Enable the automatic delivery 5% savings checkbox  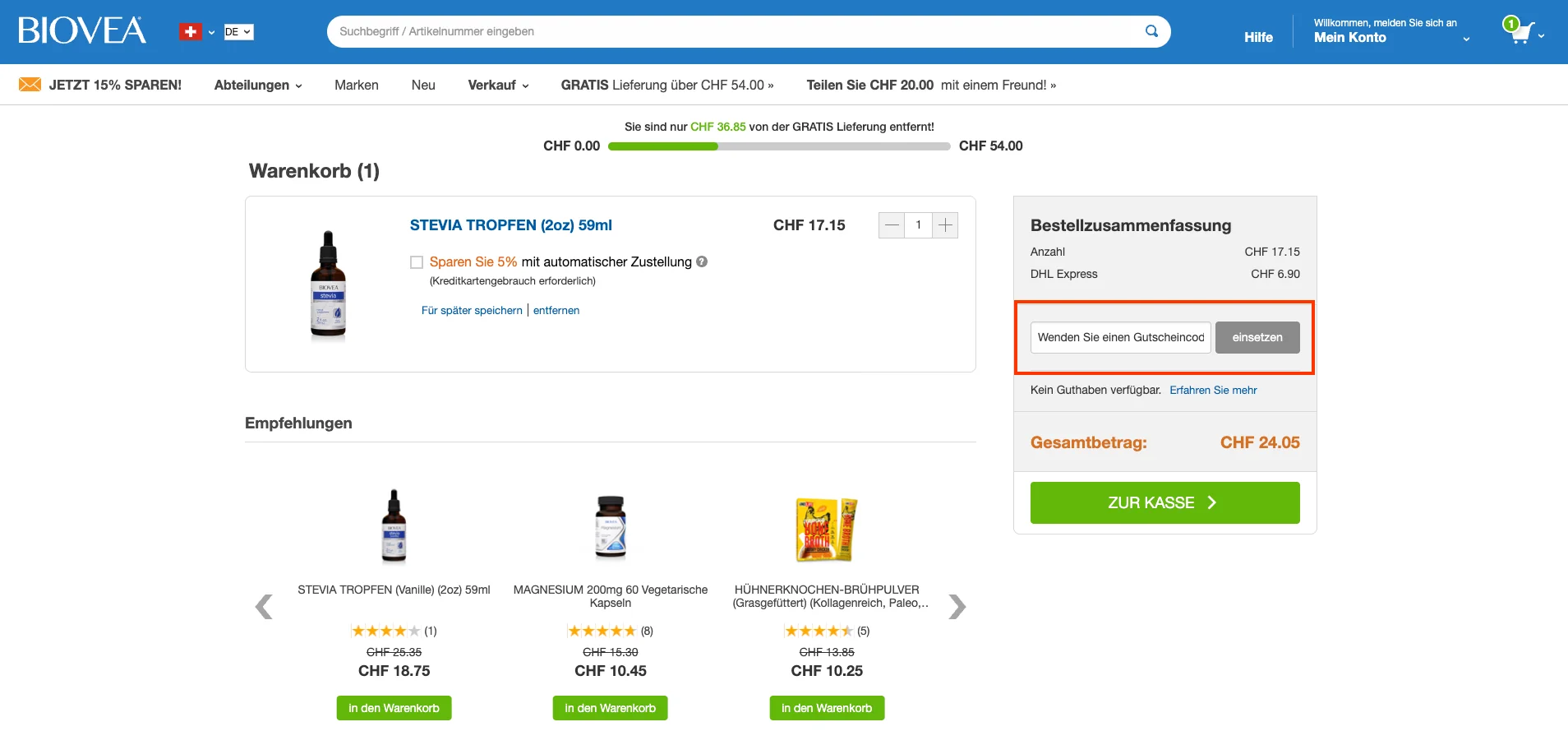tap(417, 262)
